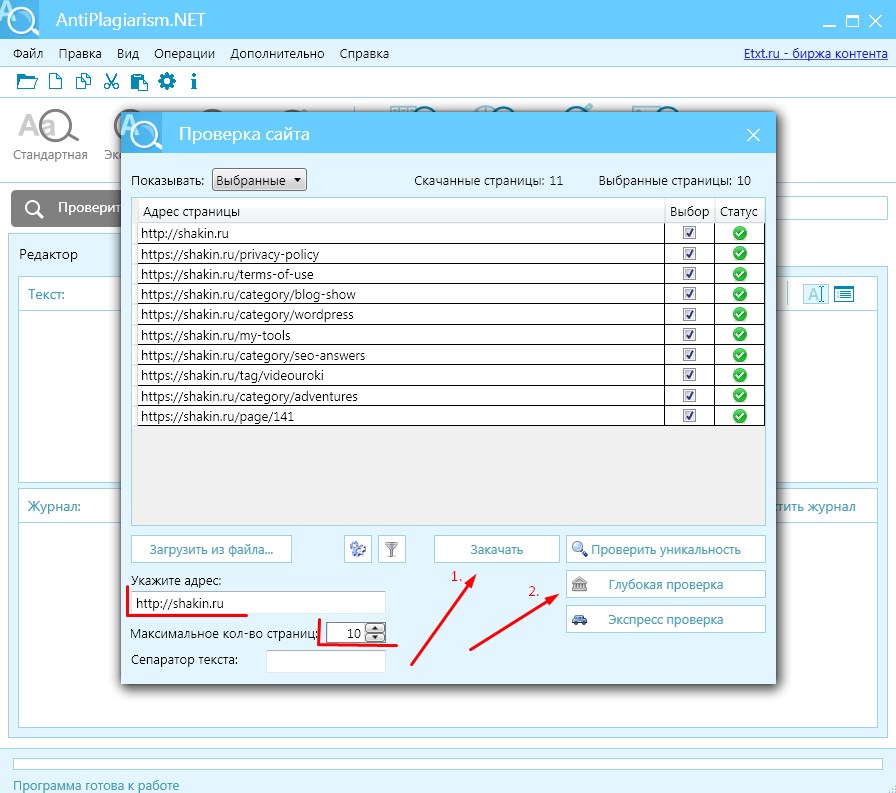The image size is (896, 793).
Task: Click the gears options icon beside filter
Action: coord(358,549)
